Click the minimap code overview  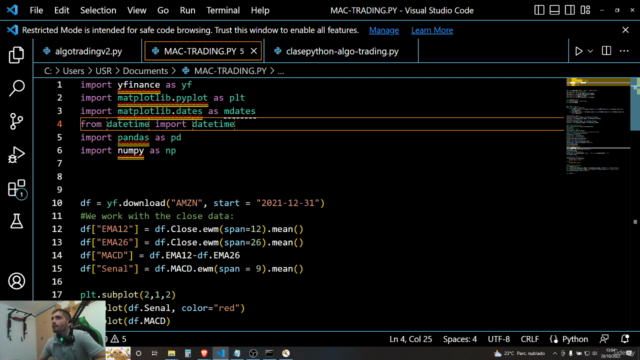[x=598, y=127]
